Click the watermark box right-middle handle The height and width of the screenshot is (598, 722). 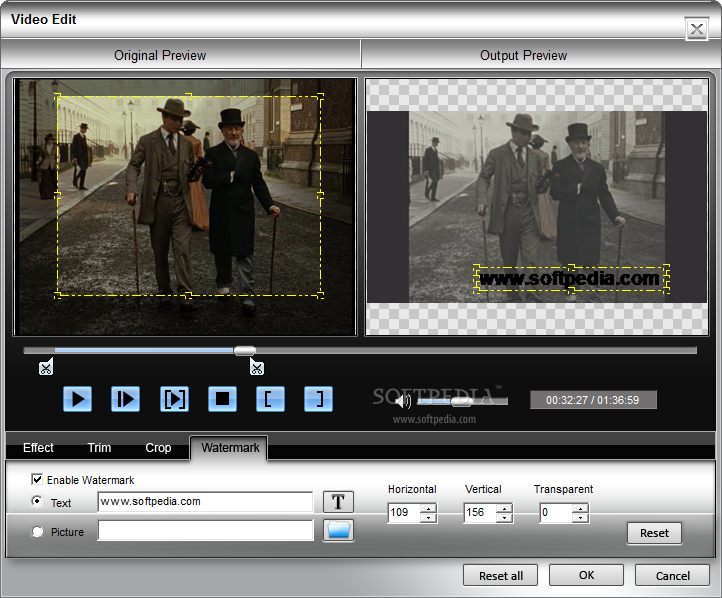(x=666, y=279)
